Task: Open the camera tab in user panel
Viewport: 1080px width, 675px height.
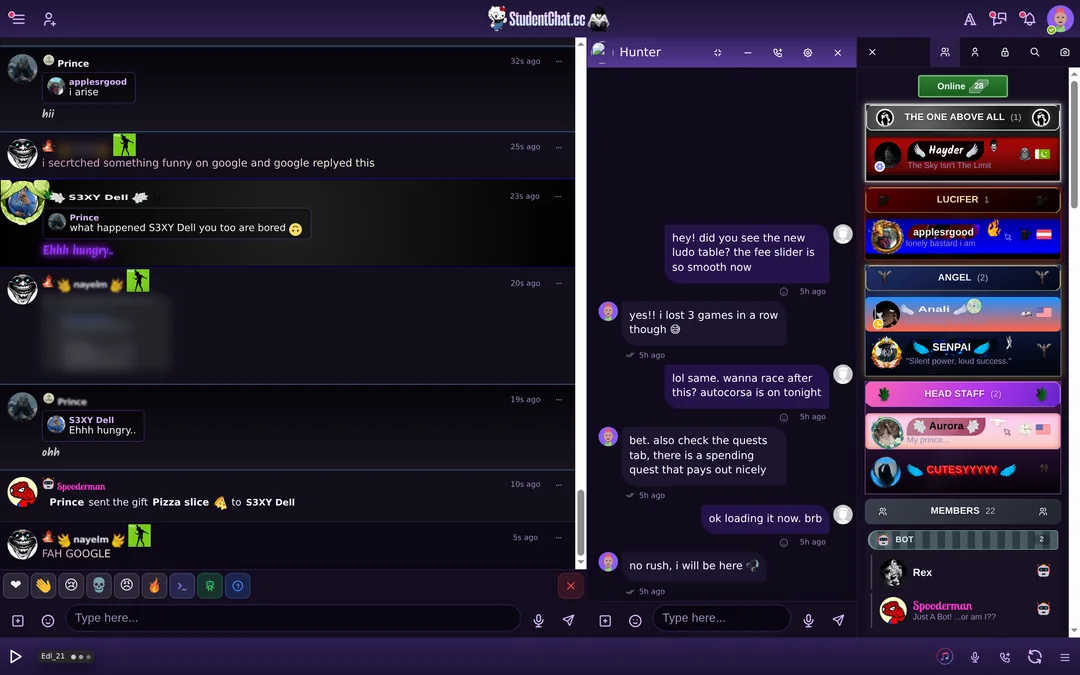Action: [x=1065, y=52]
